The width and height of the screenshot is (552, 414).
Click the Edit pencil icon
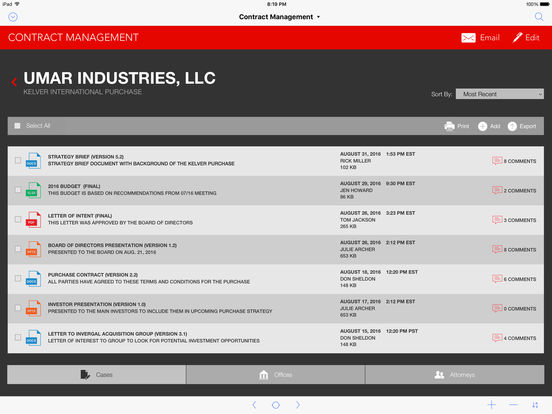tap(517, 37)
